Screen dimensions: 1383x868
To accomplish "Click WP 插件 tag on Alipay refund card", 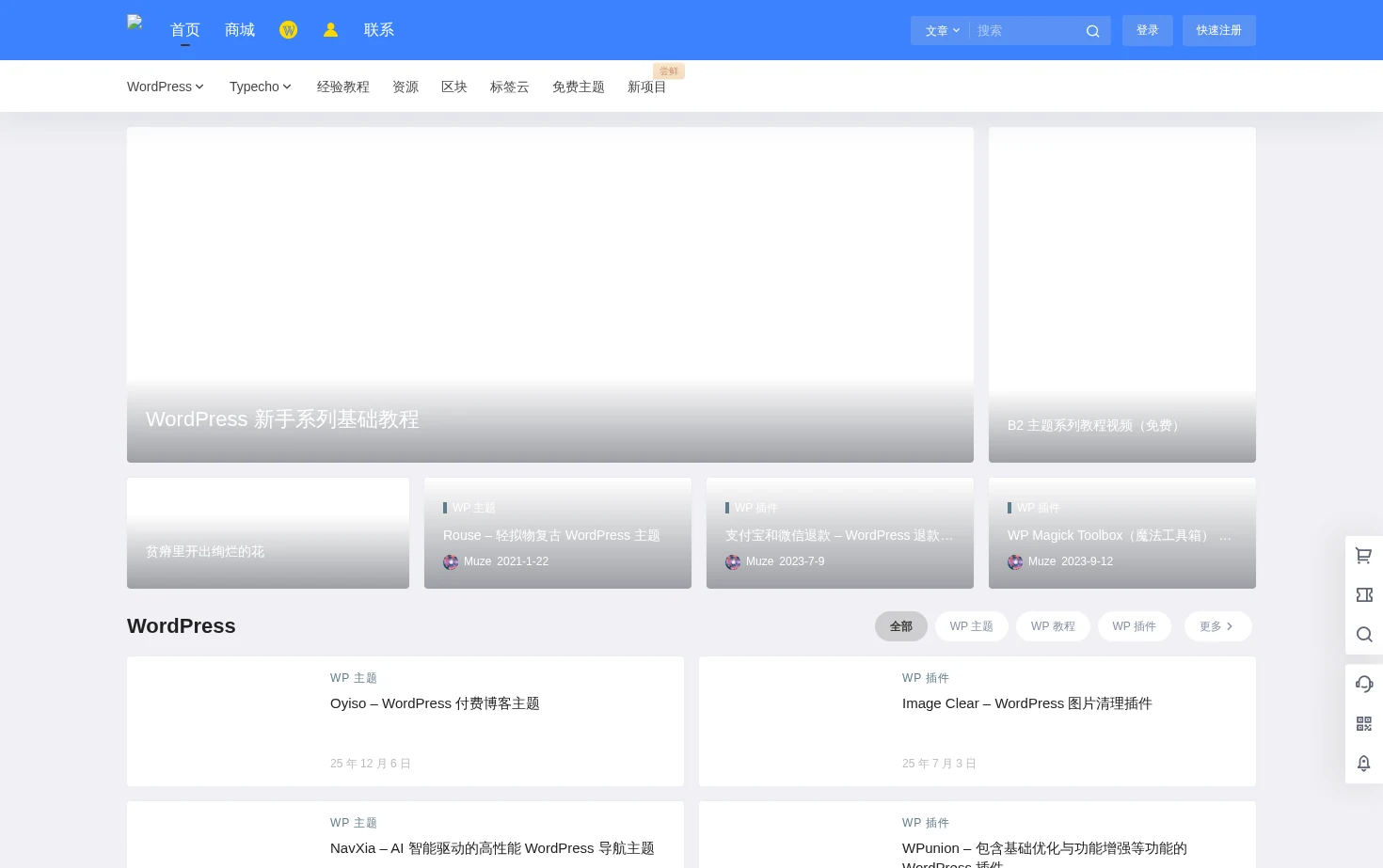I will [x=756, y=508].
